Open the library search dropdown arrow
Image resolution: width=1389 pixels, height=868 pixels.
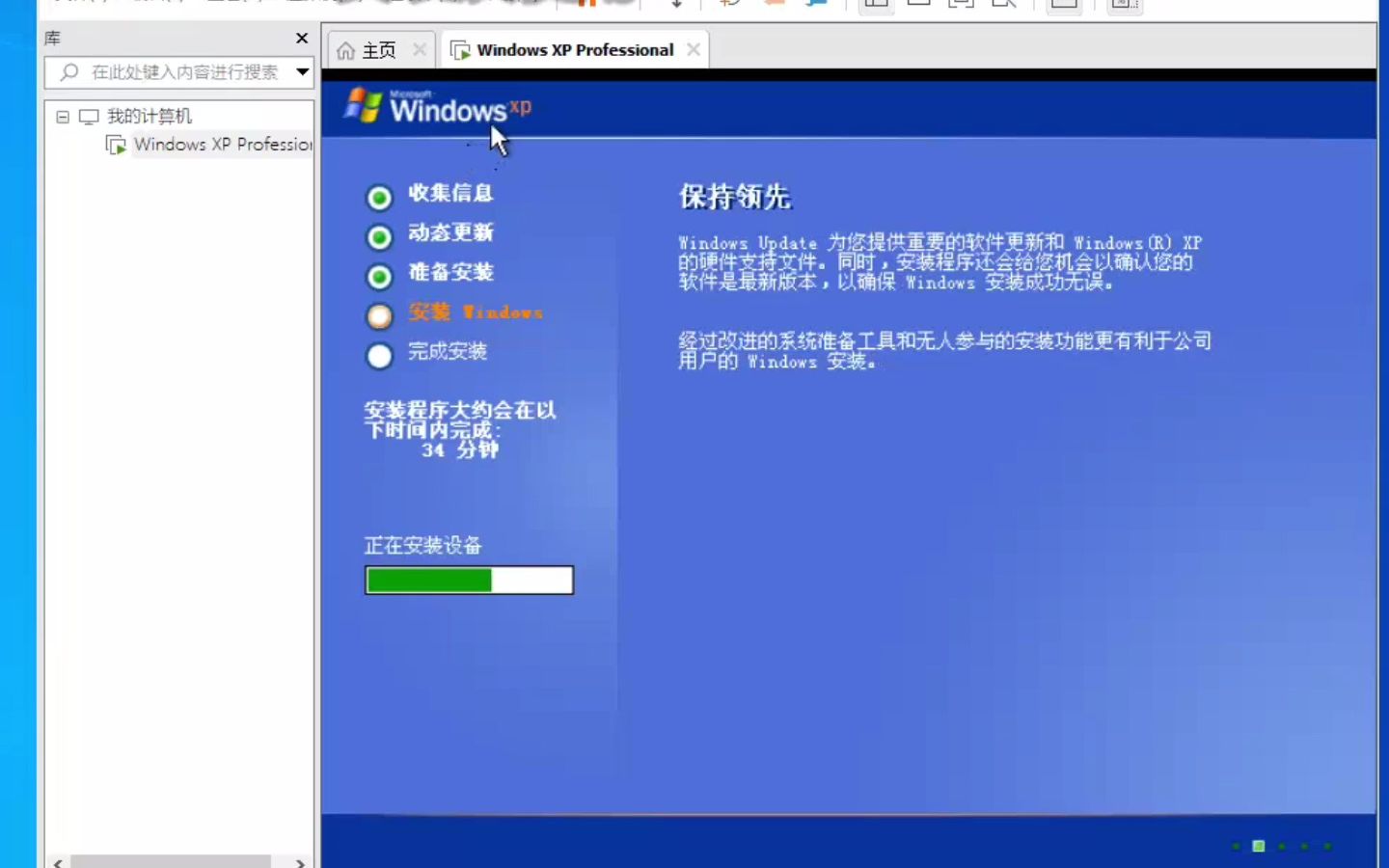[x=302, y=72]
